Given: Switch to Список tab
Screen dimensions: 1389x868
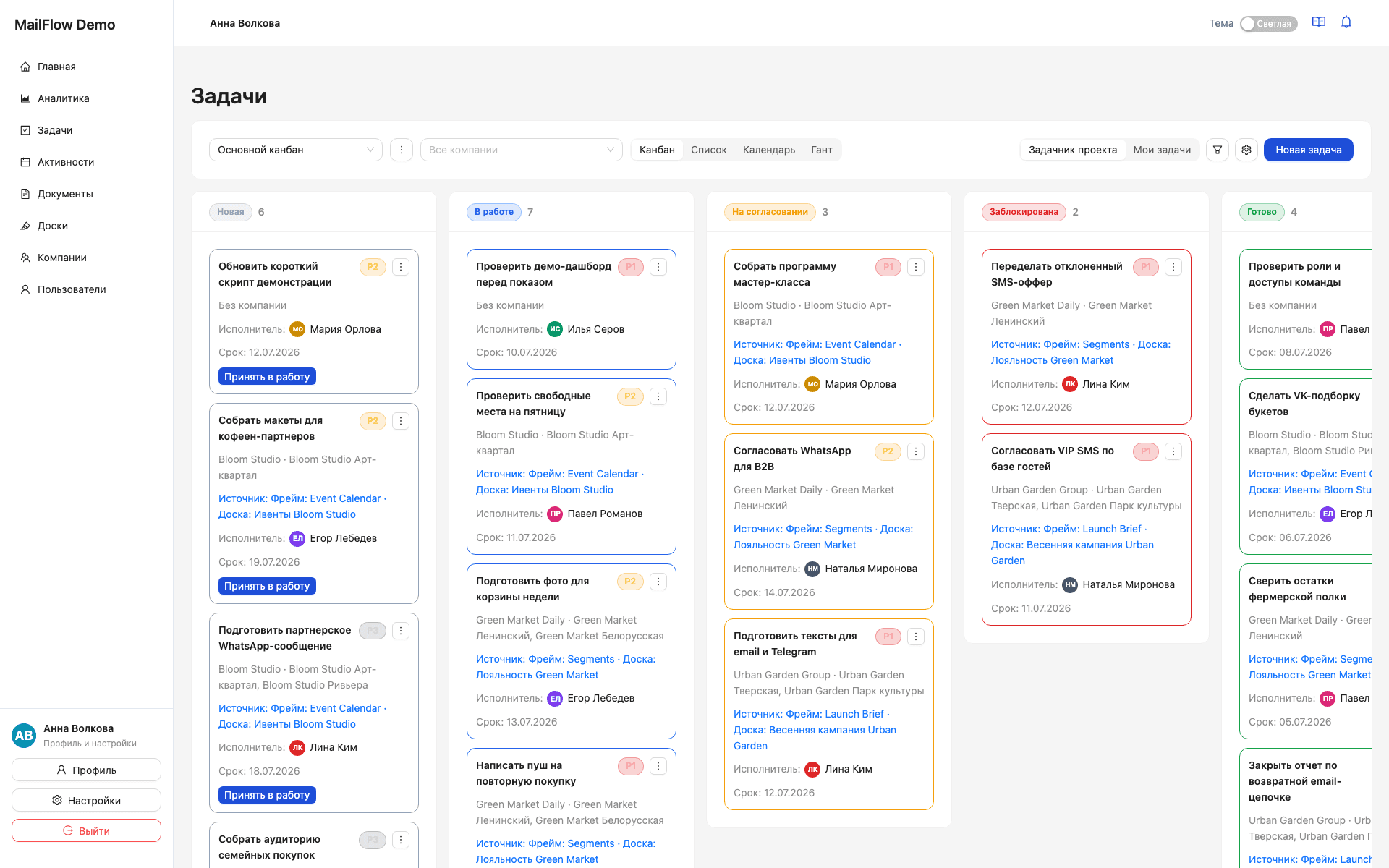Looking at the screenshot, I should (709, 150).
